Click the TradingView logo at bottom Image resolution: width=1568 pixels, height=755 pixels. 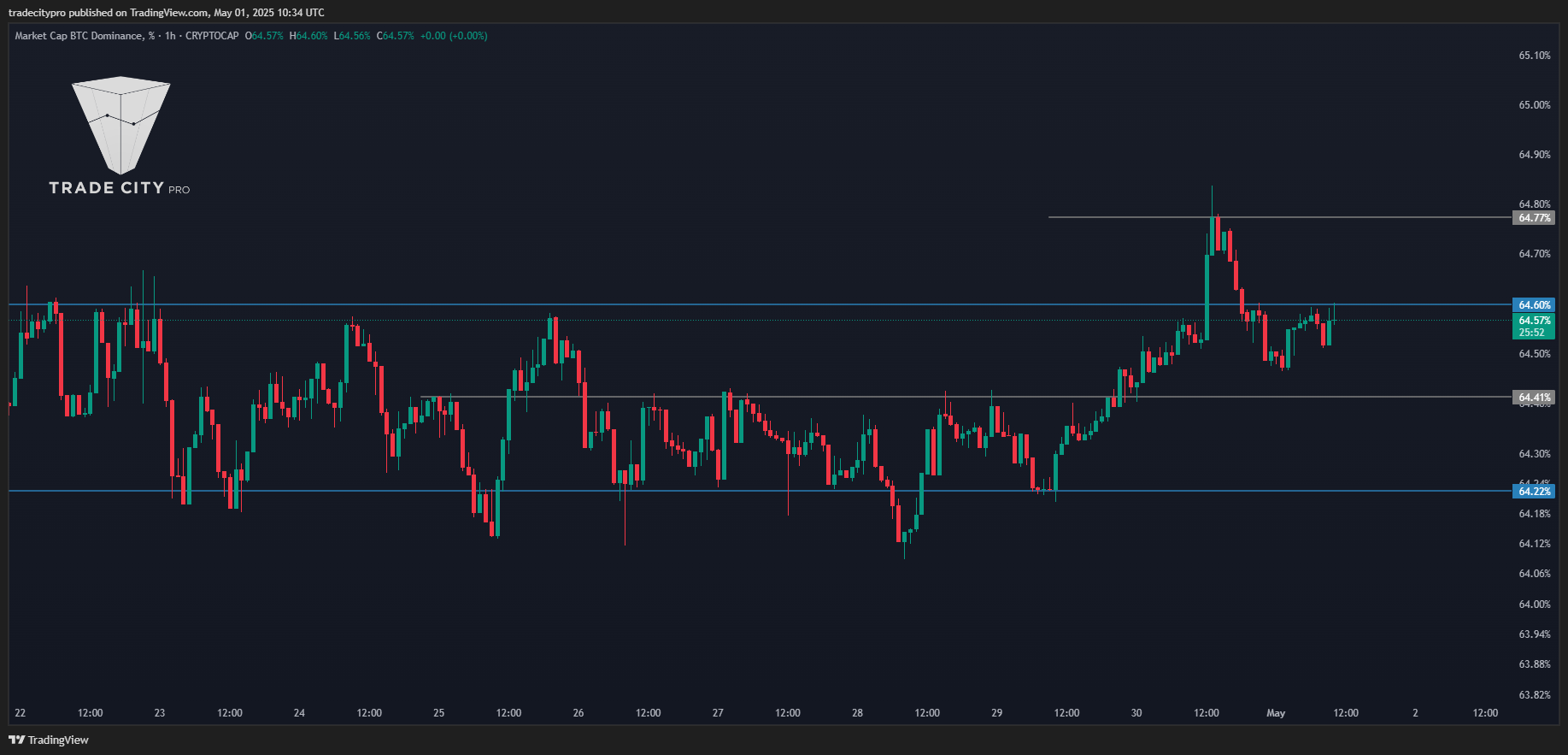[49, 740]
